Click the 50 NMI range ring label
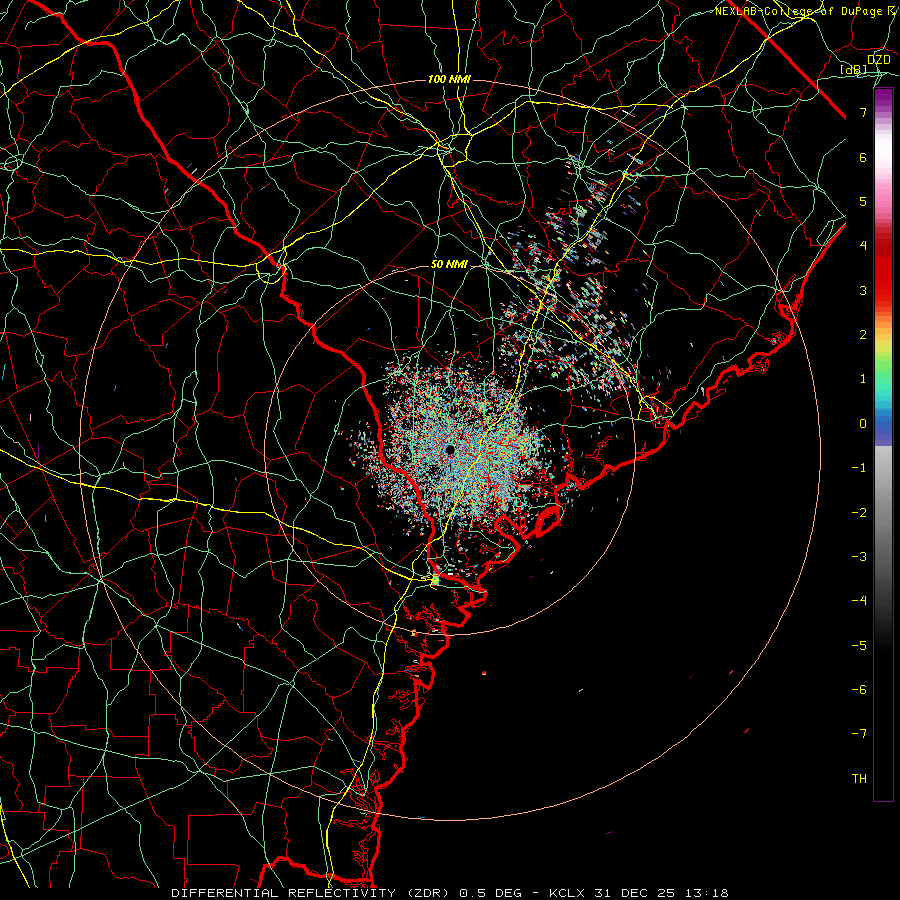Image resolution: width=900 pixels, height=900 pixels. click(x=449, y=265)
